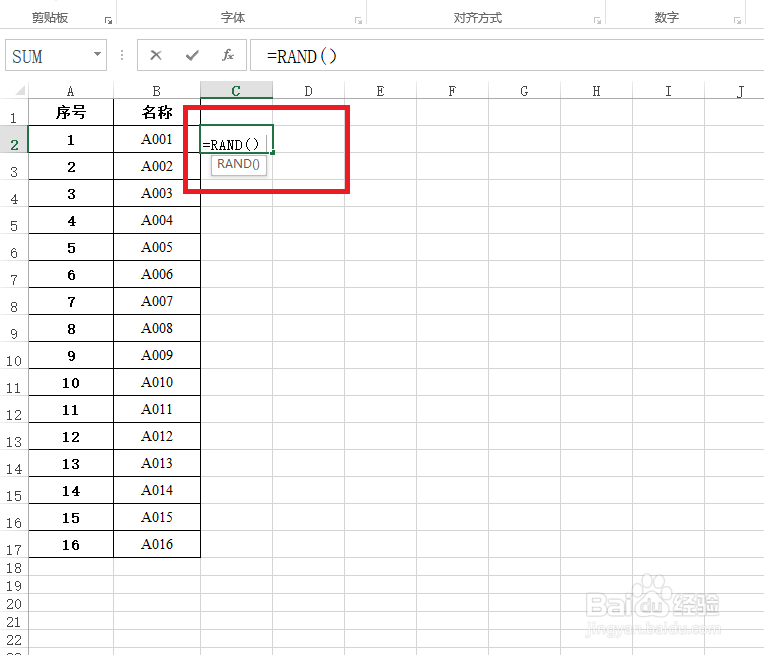Select cell containing A005
The width and height of the screenshot is (764, 655).
point(157,248)
